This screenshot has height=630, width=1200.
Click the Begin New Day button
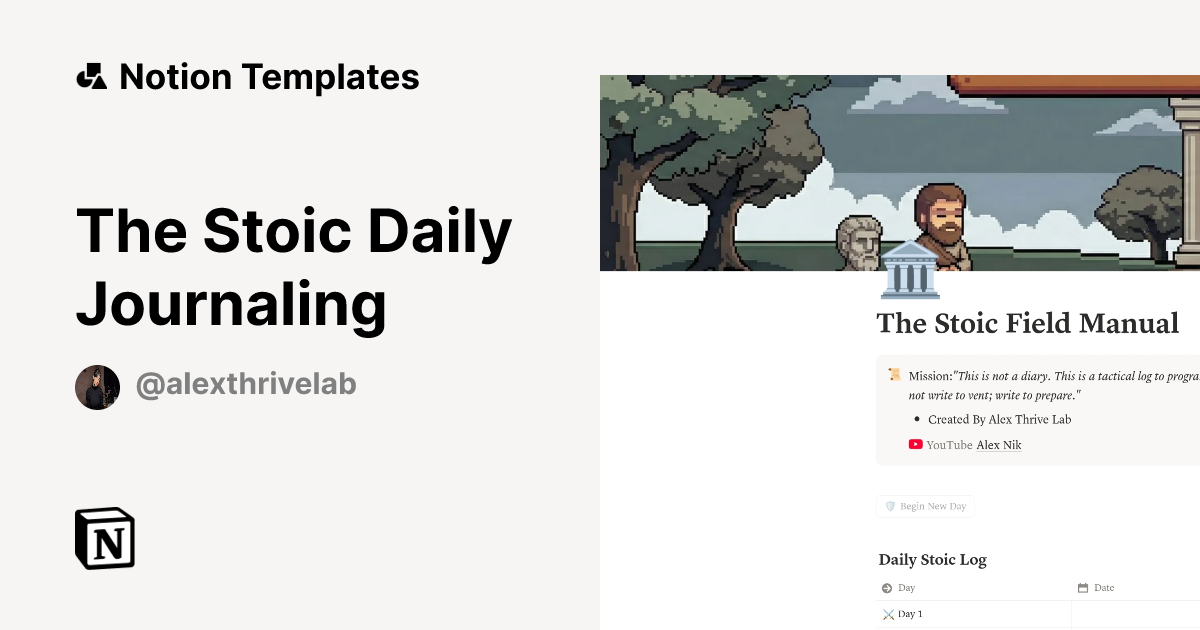(925, 506)
